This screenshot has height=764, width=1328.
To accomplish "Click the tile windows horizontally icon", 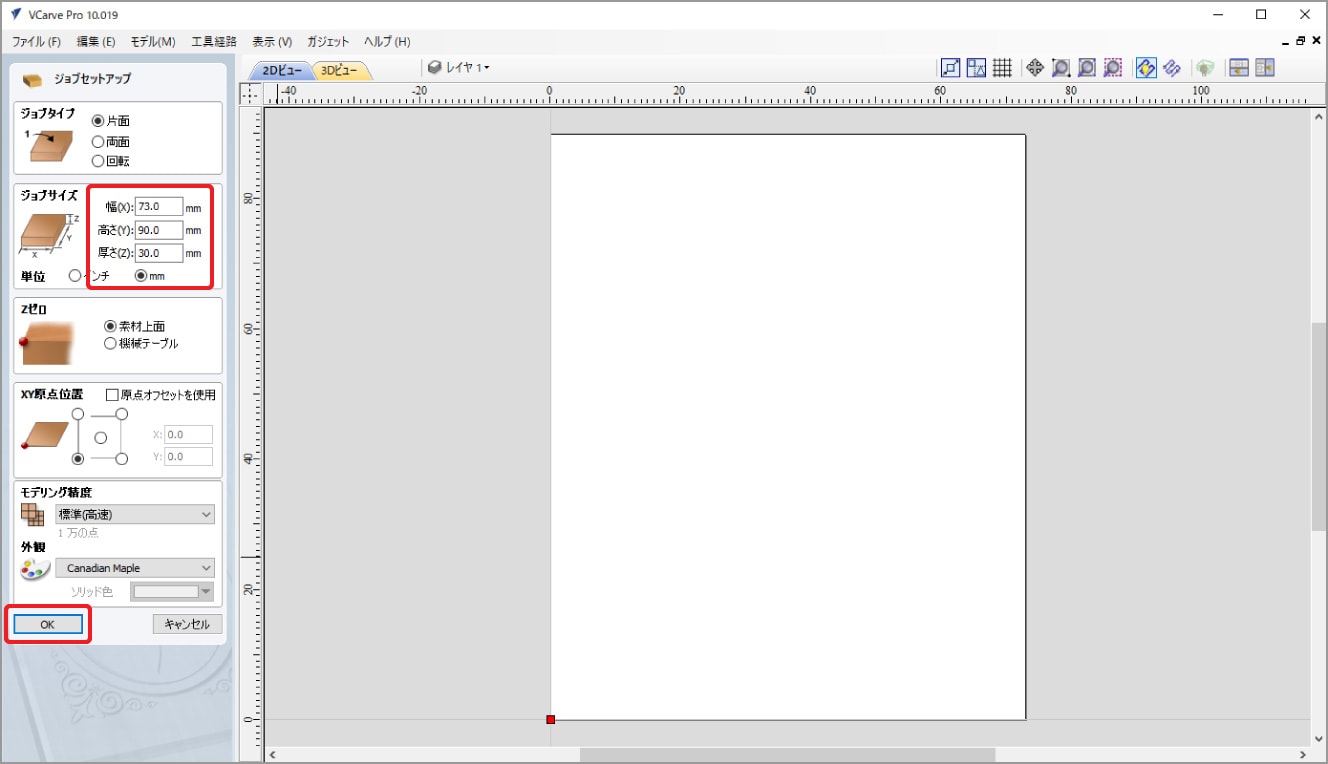I will [x=1239, y=68].
